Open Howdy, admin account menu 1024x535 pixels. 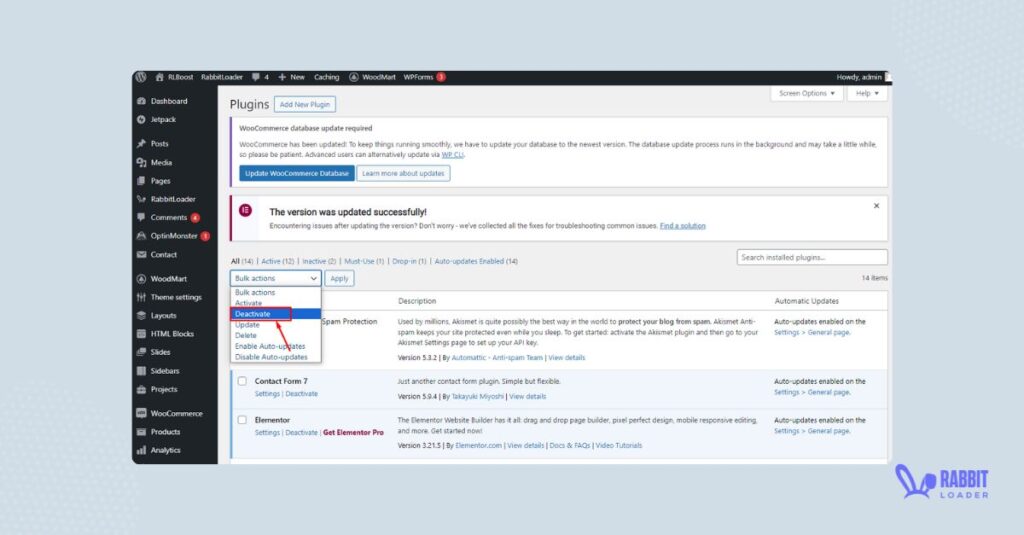coord(863,77)
